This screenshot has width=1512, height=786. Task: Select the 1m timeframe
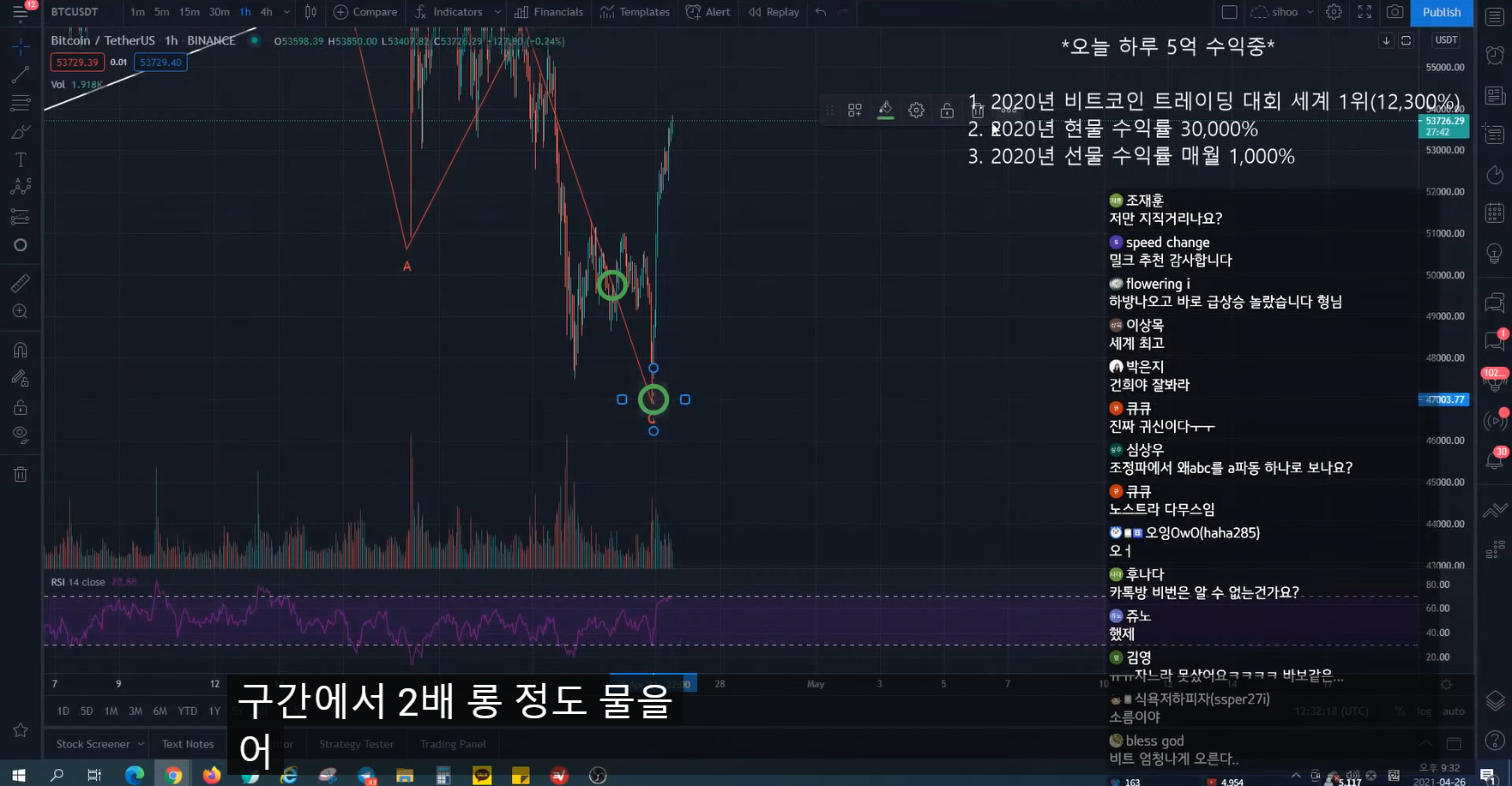coord(137,12)
